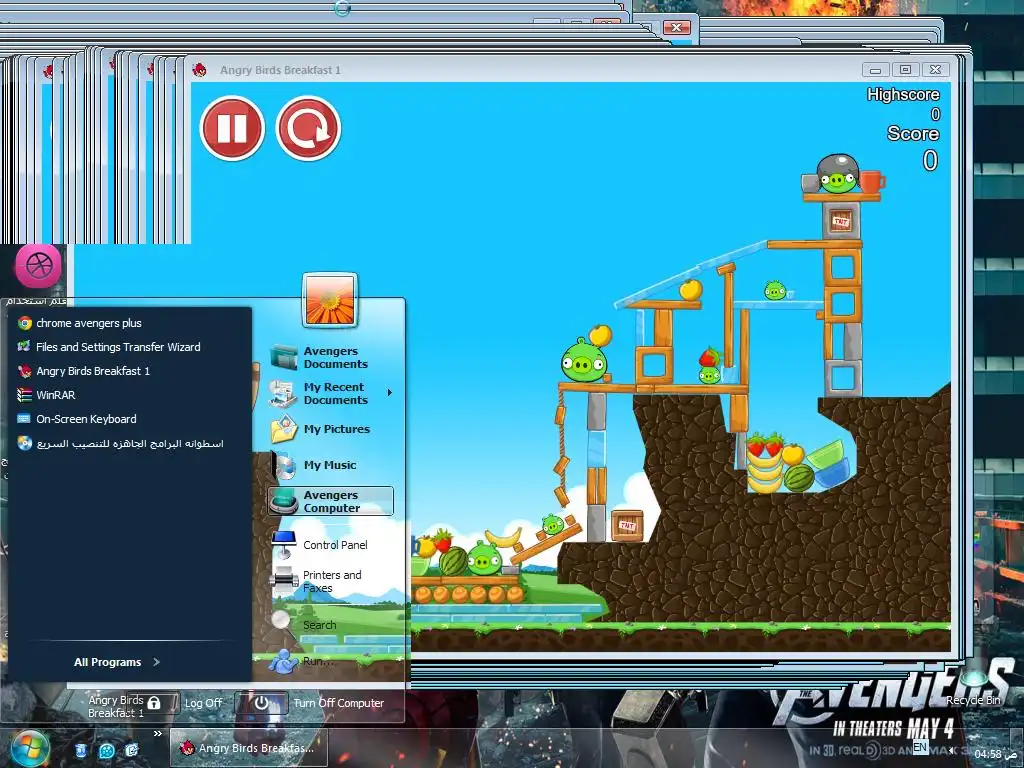Screen dimensions: 1024x768
Task: Click the round media quick launch icon
Action: click(106, 750)
